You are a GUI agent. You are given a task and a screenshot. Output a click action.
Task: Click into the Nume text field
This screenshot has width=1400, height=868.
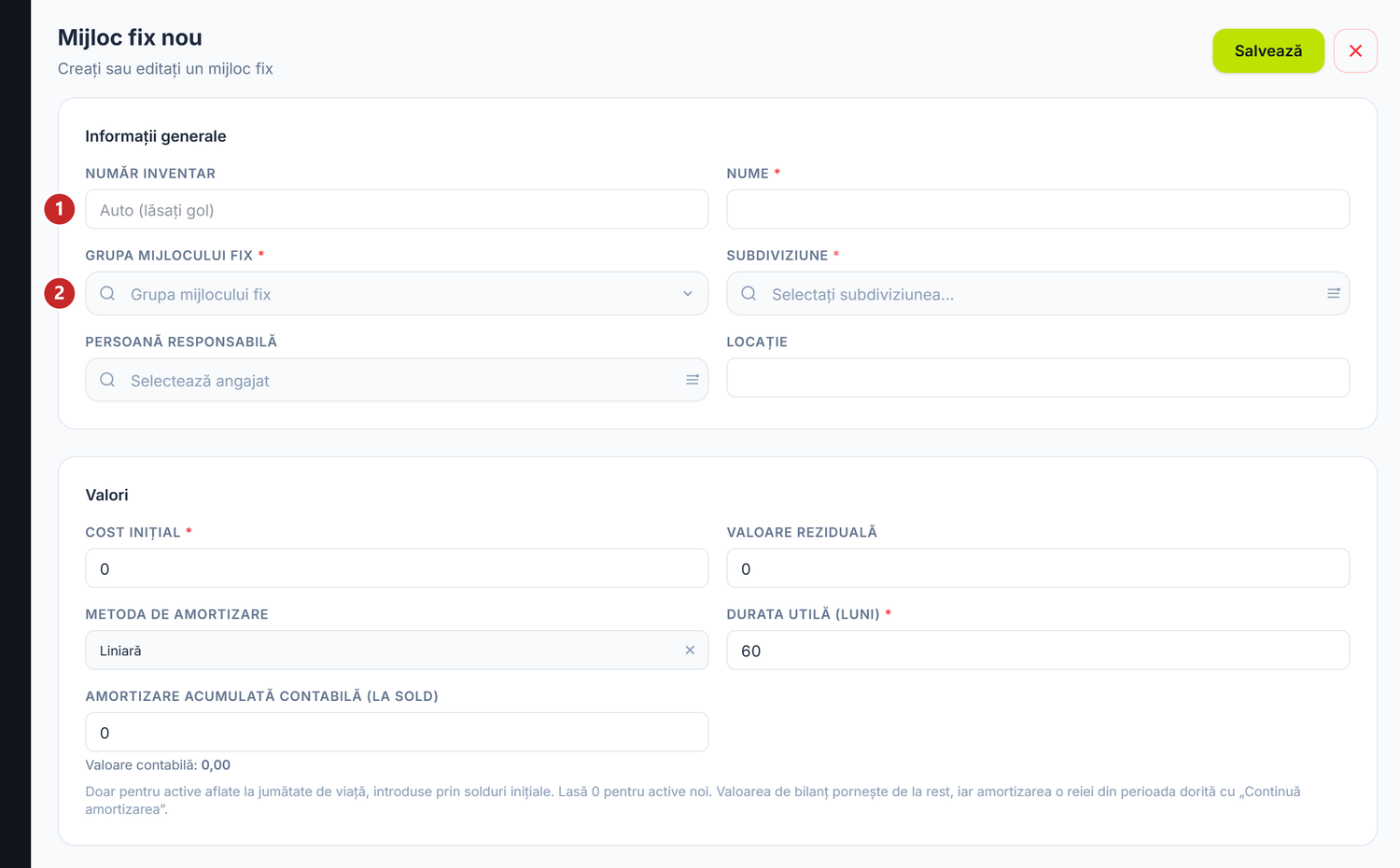(1038, 210)
